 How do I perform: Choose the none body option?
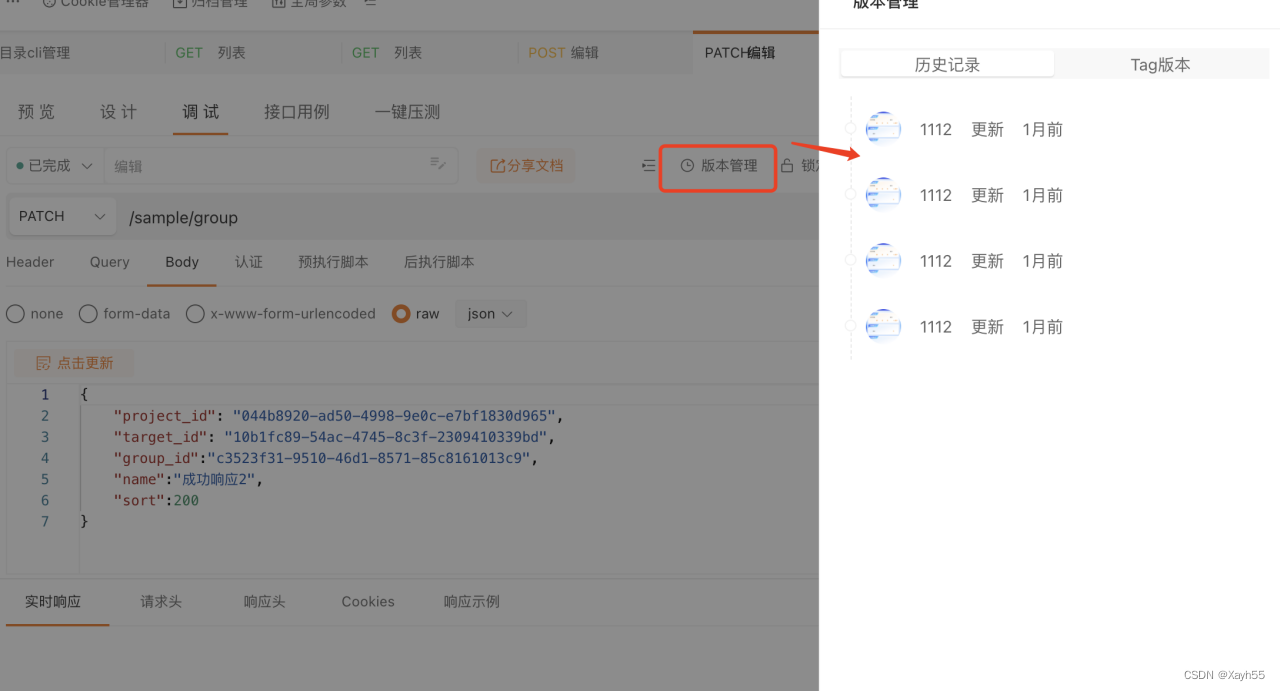15,313
